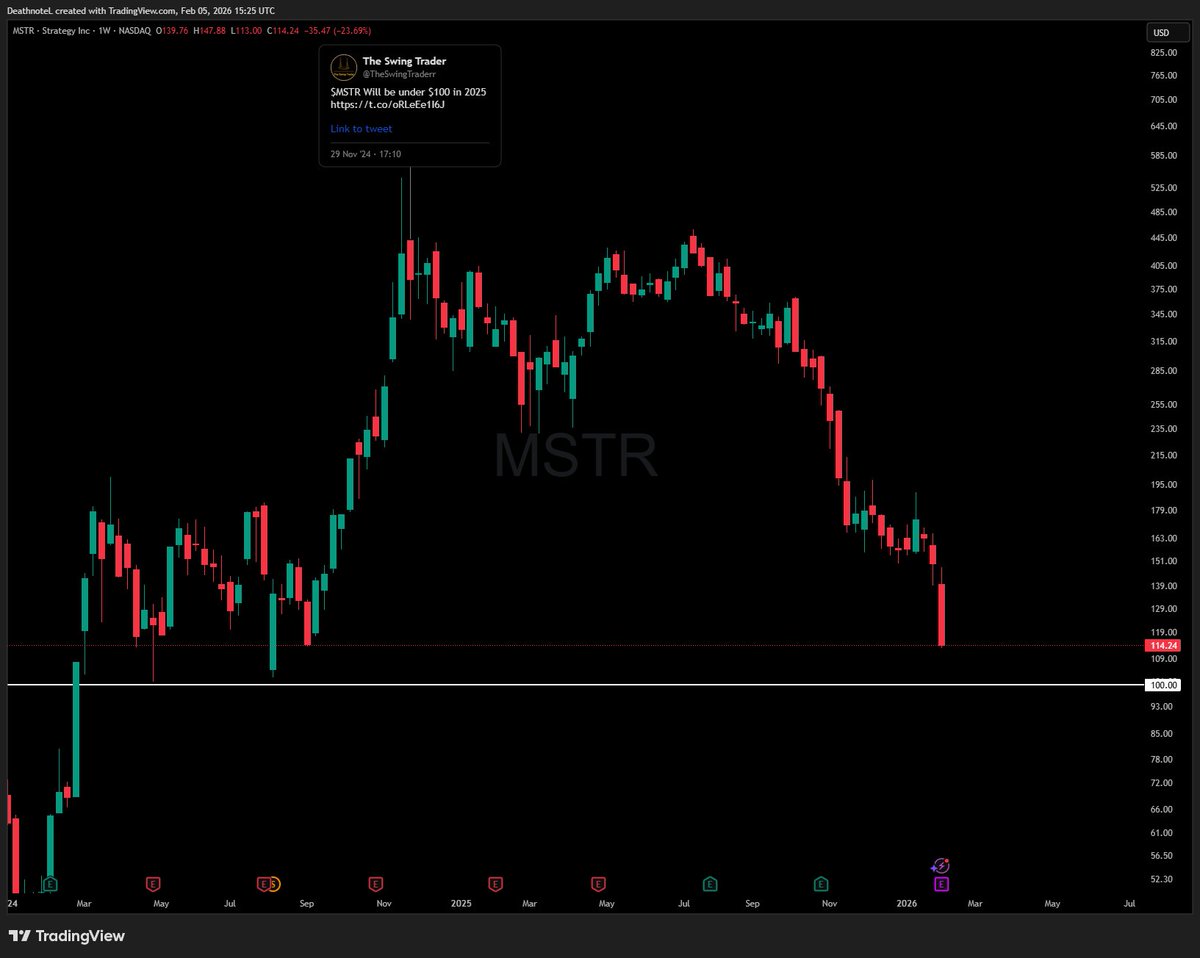Click the @TheSwingTraderr handle
The height and width of the screenshot is (958, 1200).
pos(397,74)
